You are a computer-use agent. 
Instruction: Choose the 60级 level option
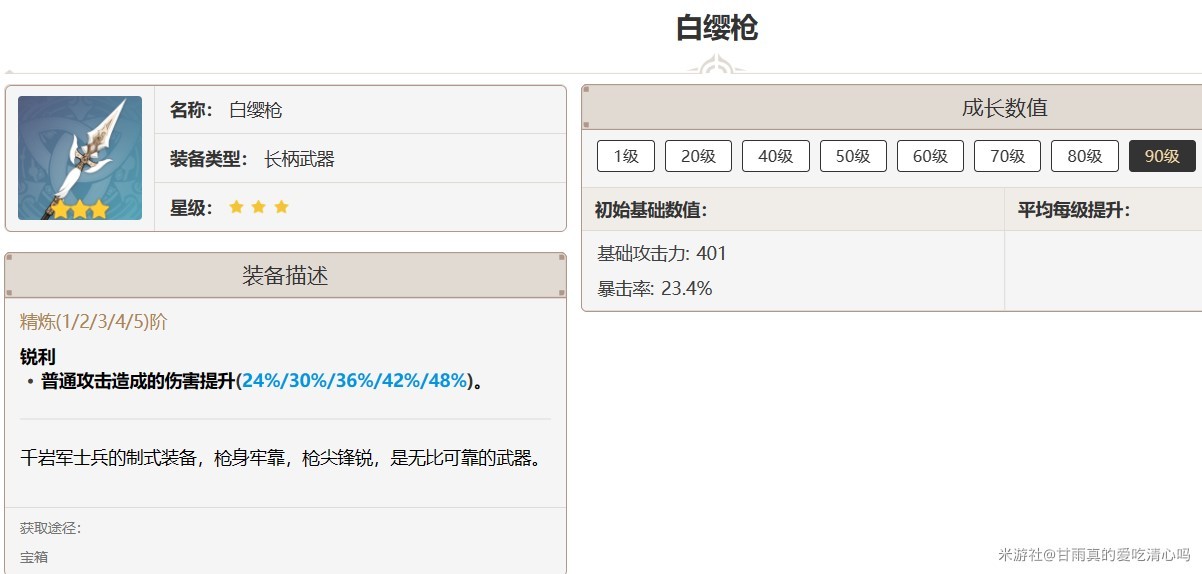tap(930, 156)
